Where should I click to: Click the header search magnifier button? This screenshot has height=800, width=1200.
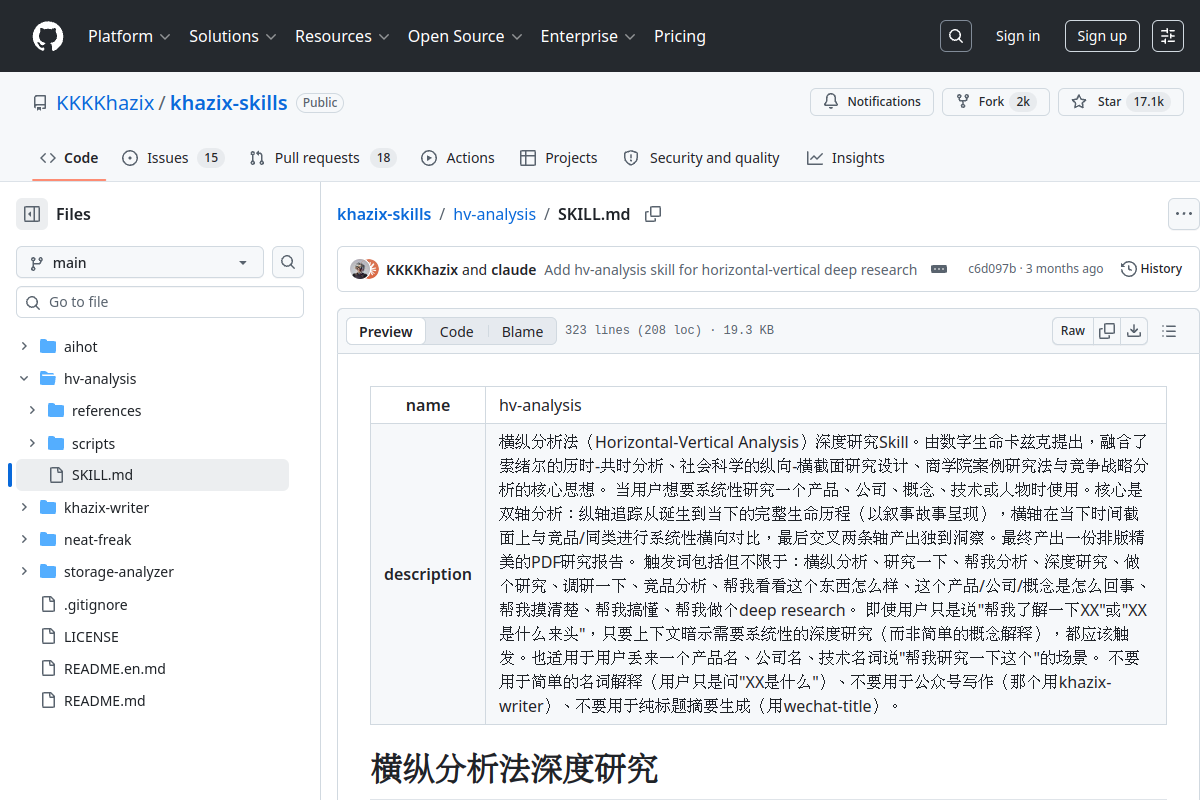click(956, 36)
